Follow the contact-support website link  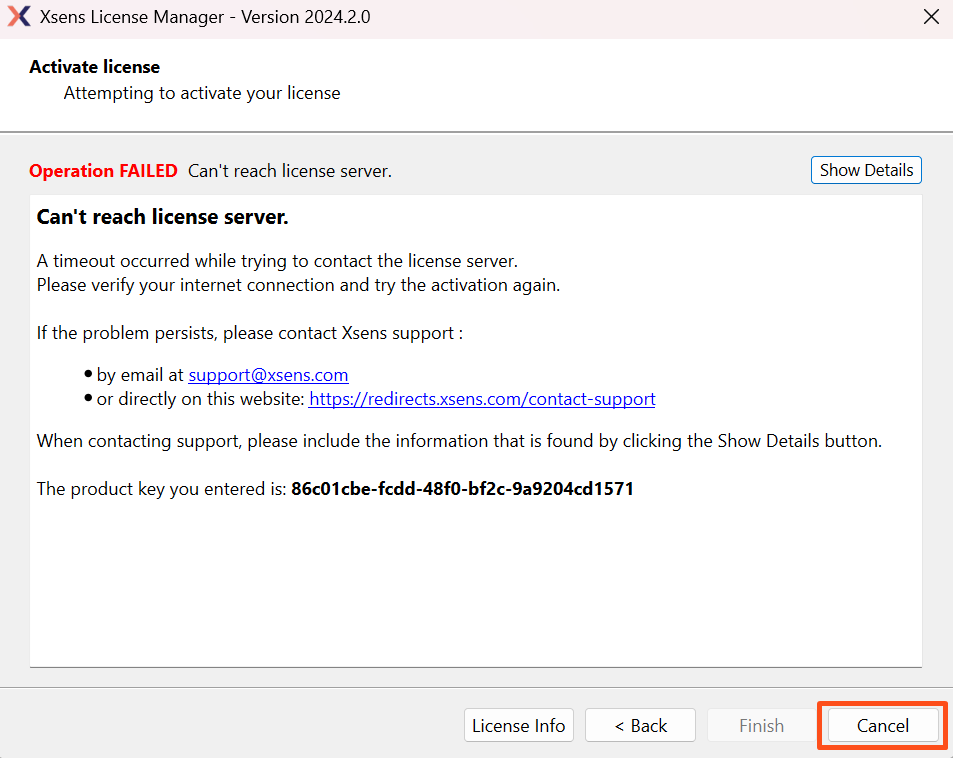[482, 399]
